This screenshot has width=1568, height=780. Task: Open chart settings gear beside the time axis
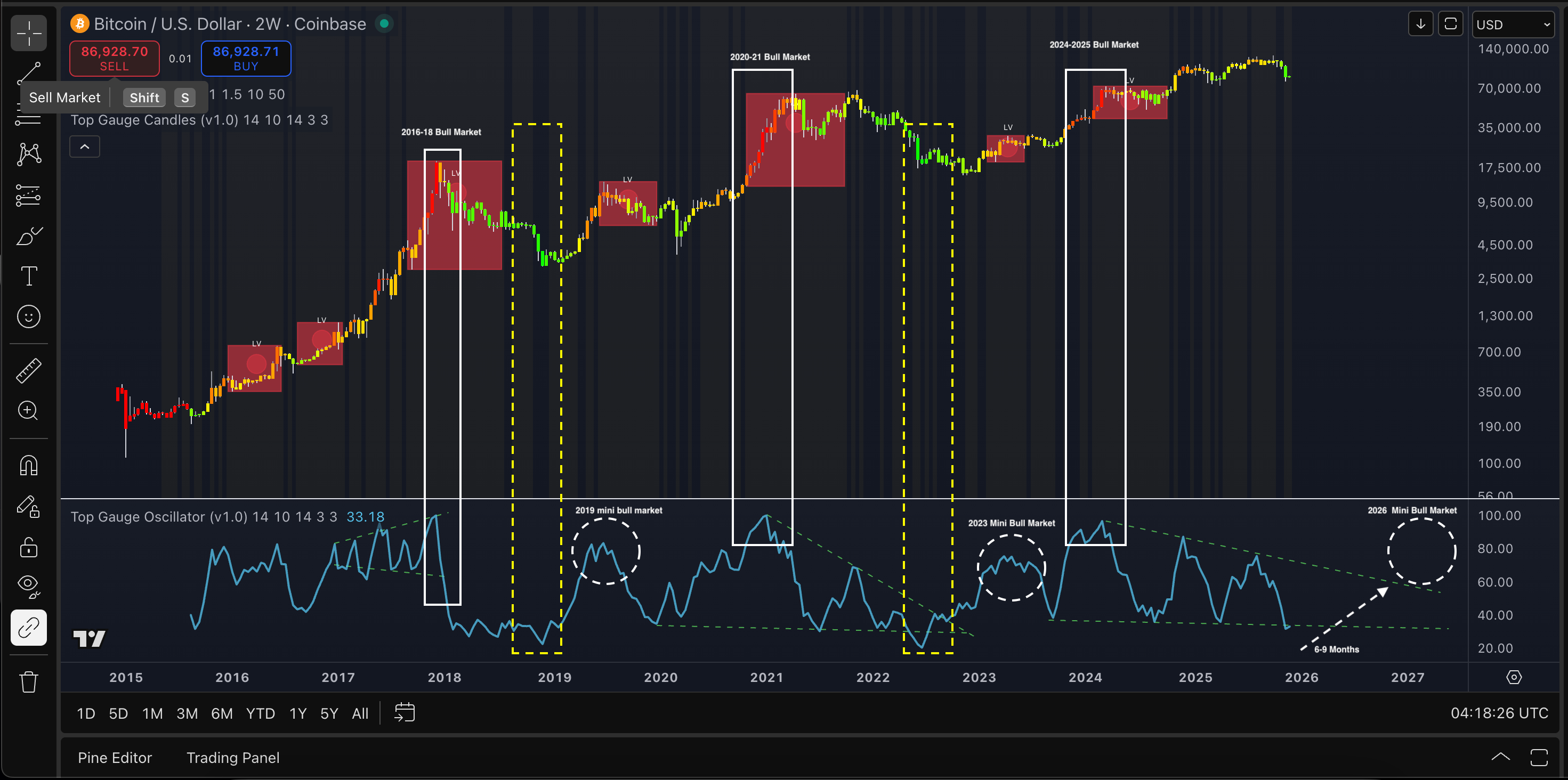click(x=1514, y=677)
